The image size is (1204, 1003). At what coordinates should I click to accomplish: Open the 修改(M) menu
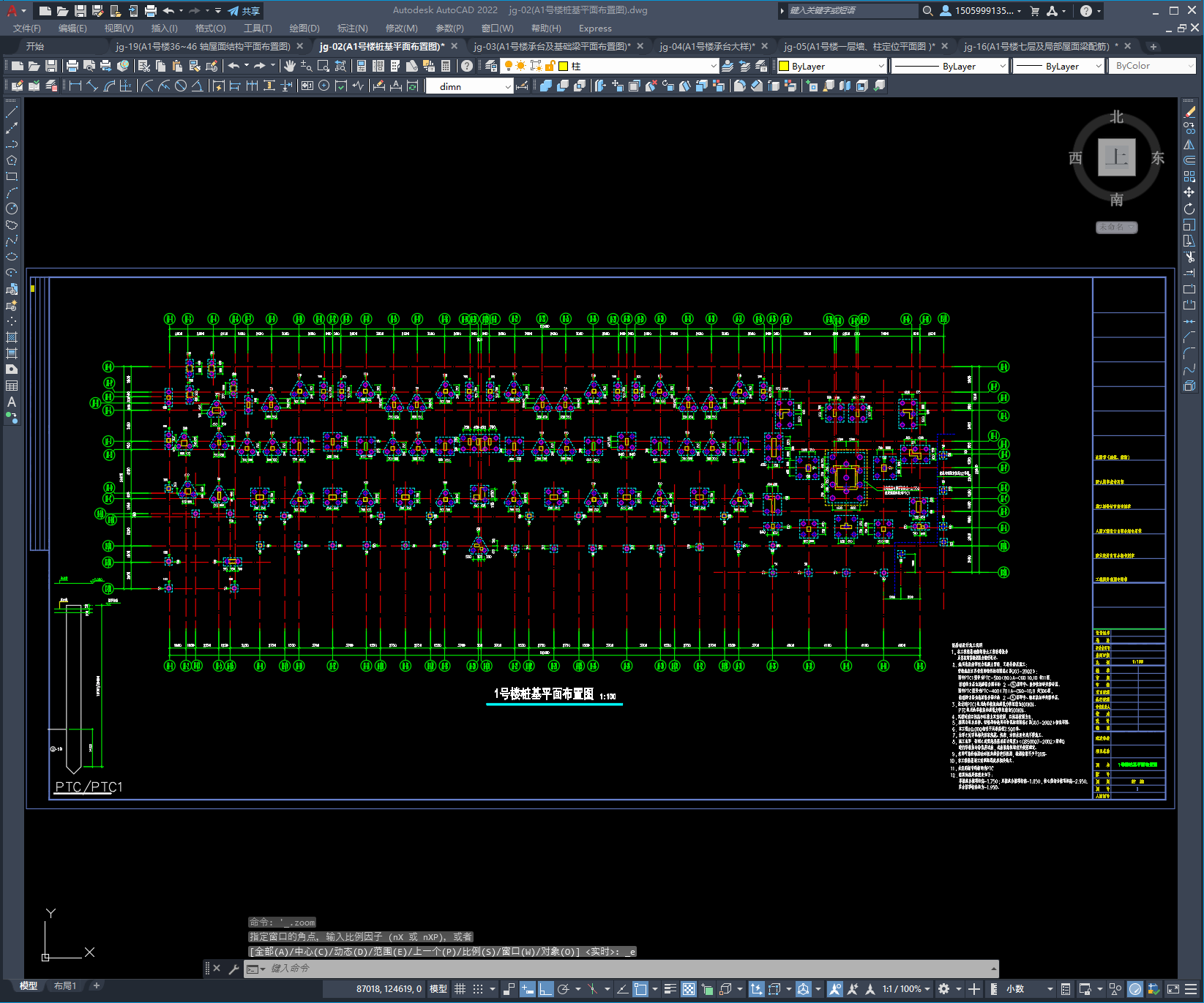[401, 29]
